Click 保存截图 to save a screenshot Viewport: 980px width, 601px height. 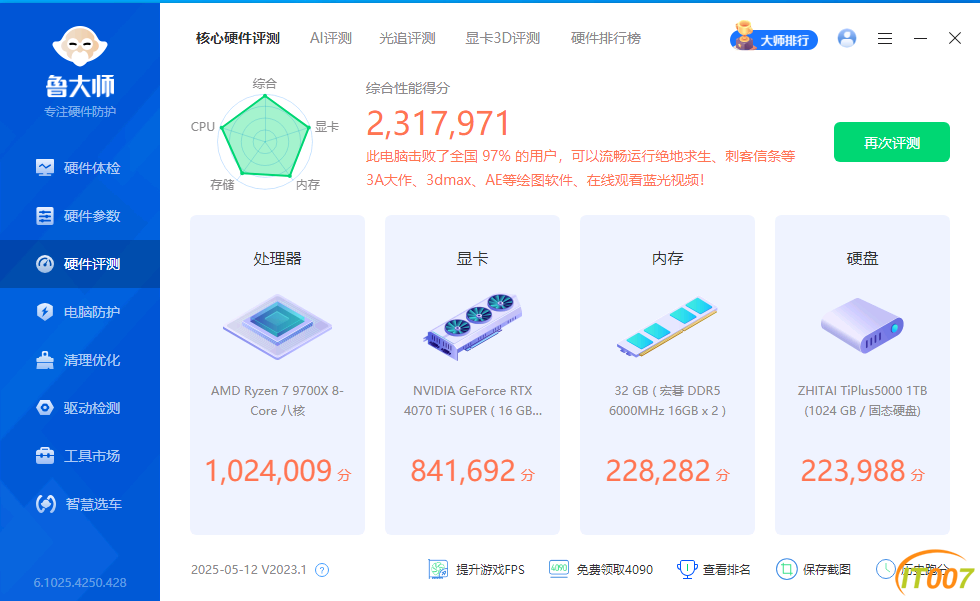coord(813,569)
